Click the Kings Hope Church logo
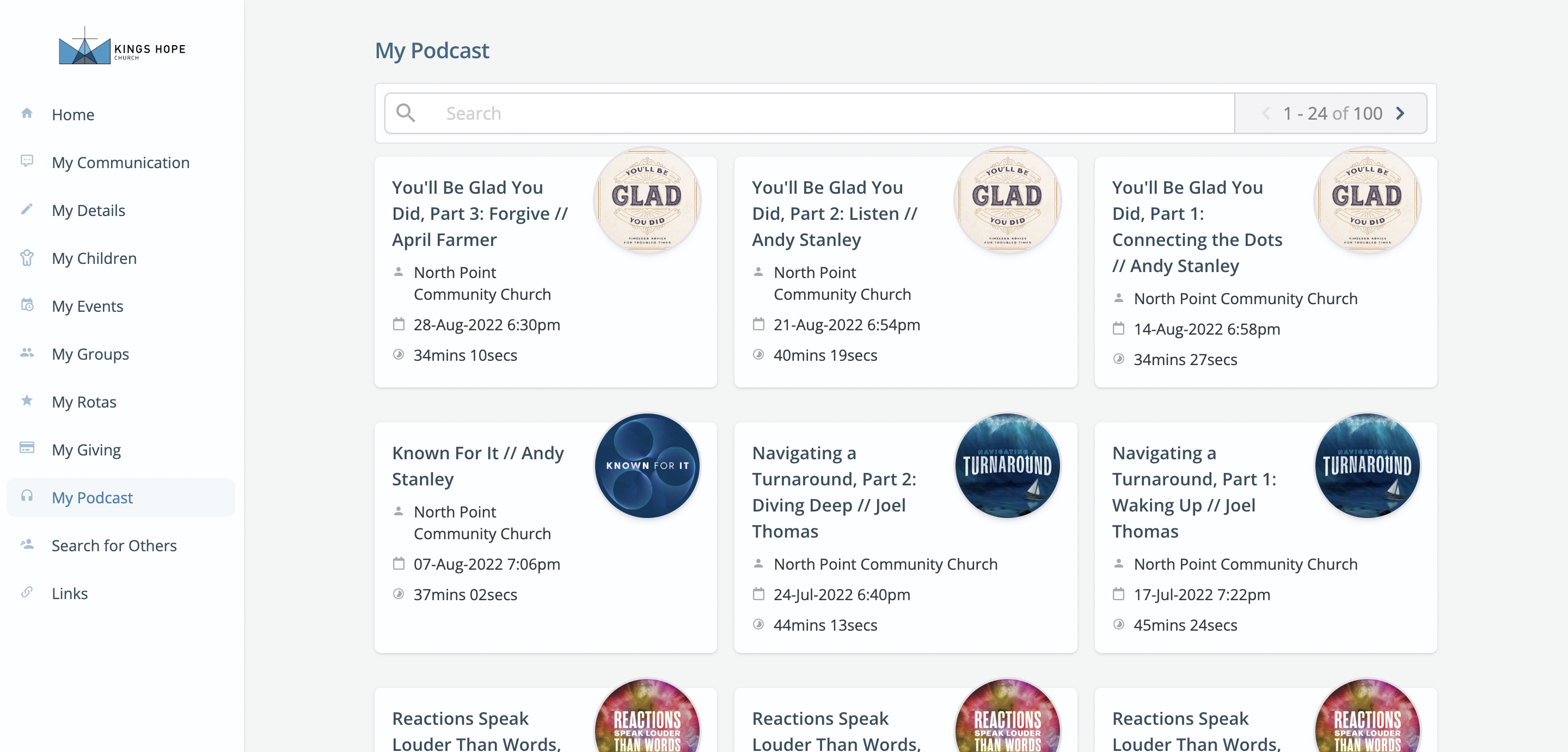This screenshot has width=1568, height=752. (x=122, y=46)
